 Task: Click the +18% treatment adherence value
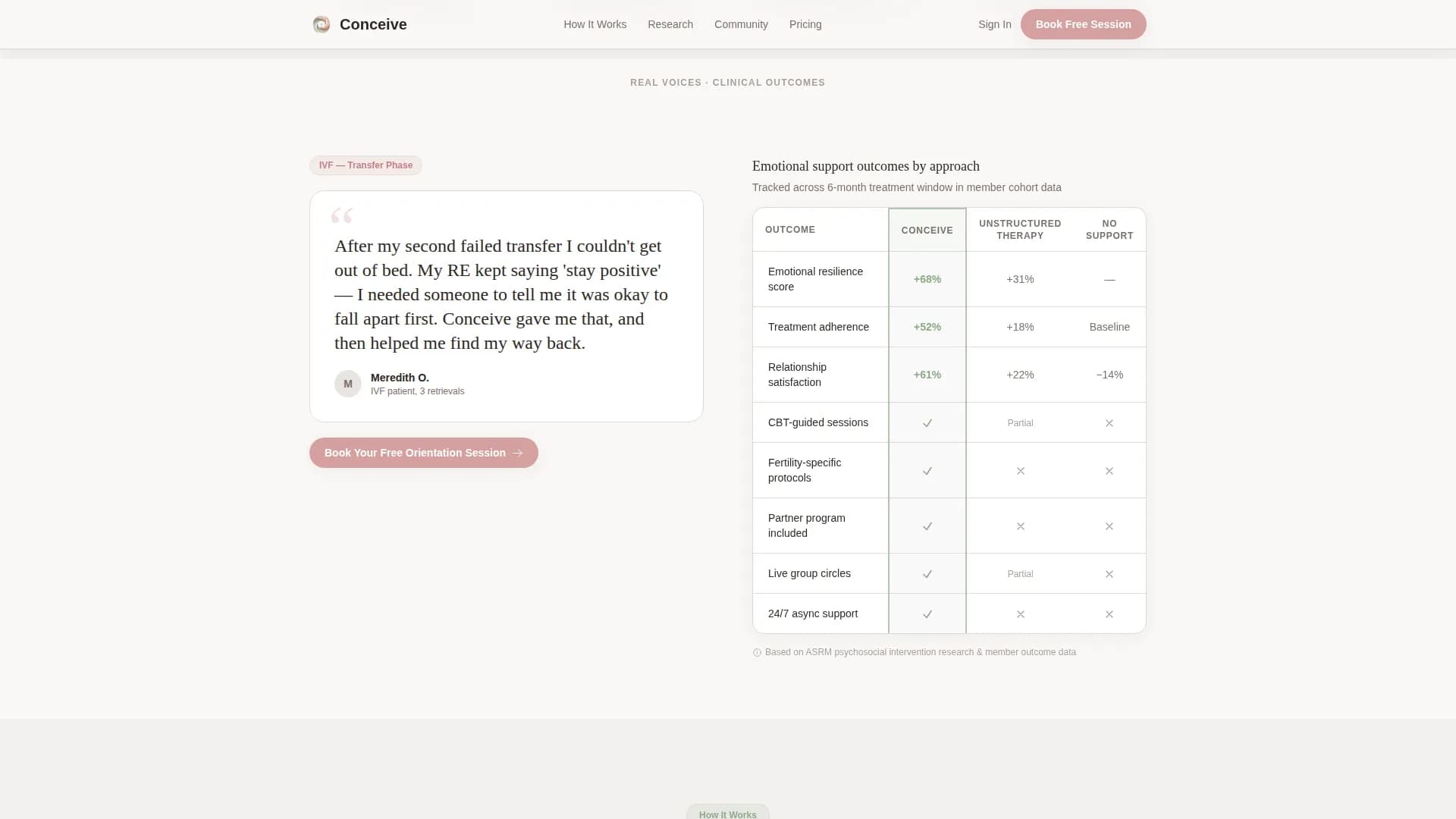[x=1020, y=327]
